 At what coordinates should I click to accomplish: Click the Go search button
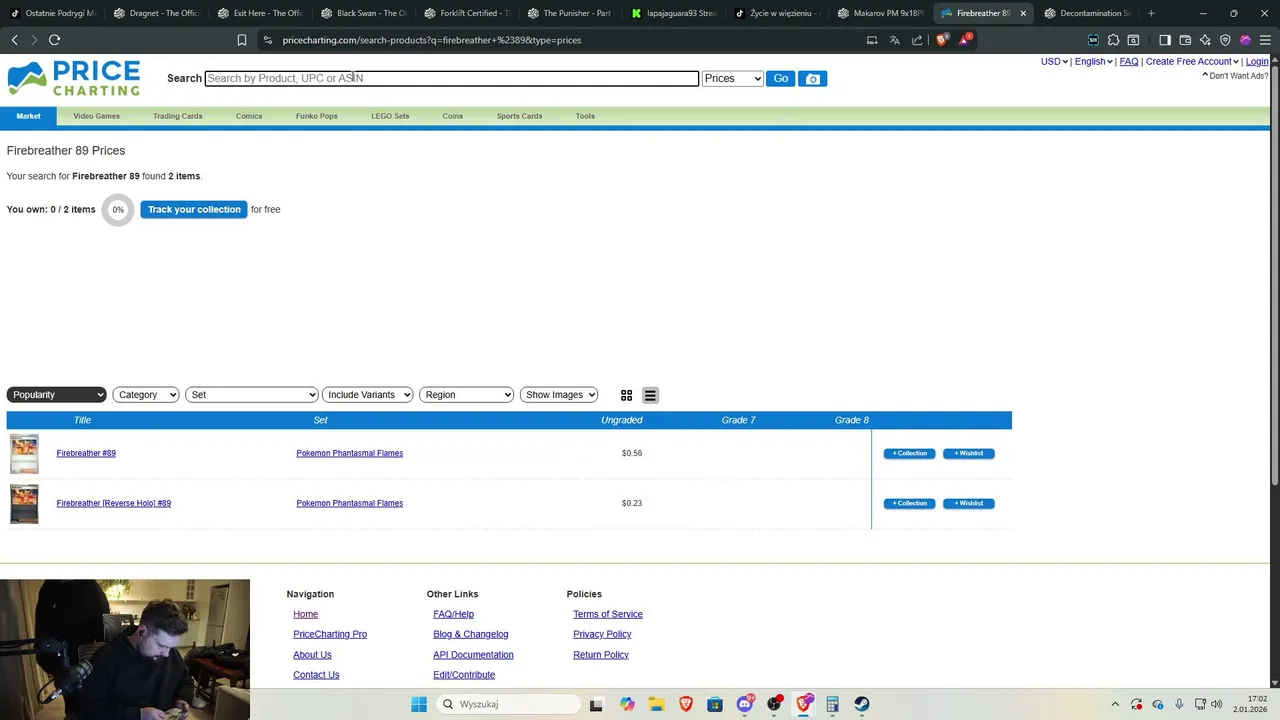pos(781,78)
